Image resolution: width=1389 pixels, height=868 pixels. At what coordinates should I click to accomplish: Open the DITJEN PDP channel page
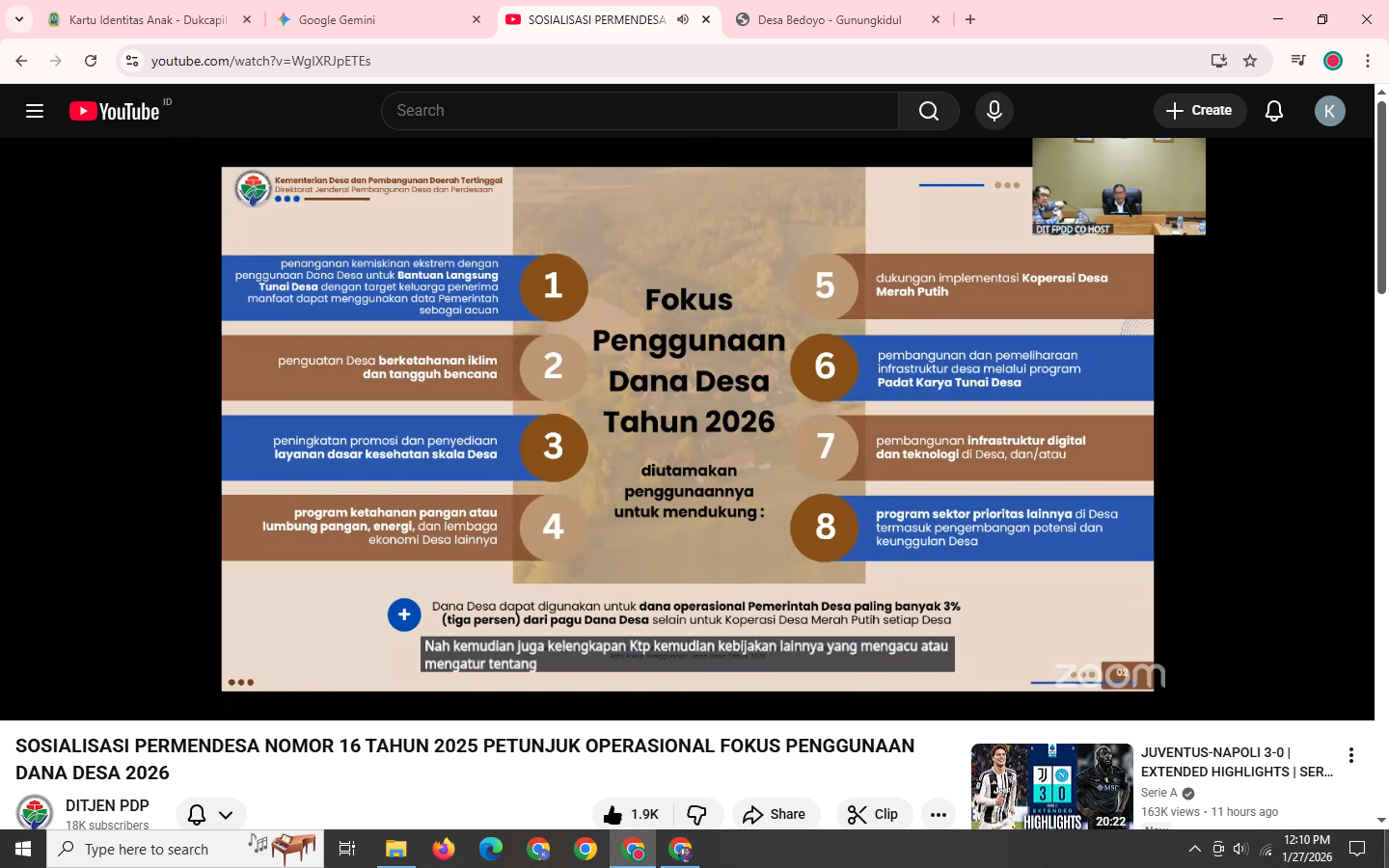(106, 805)
